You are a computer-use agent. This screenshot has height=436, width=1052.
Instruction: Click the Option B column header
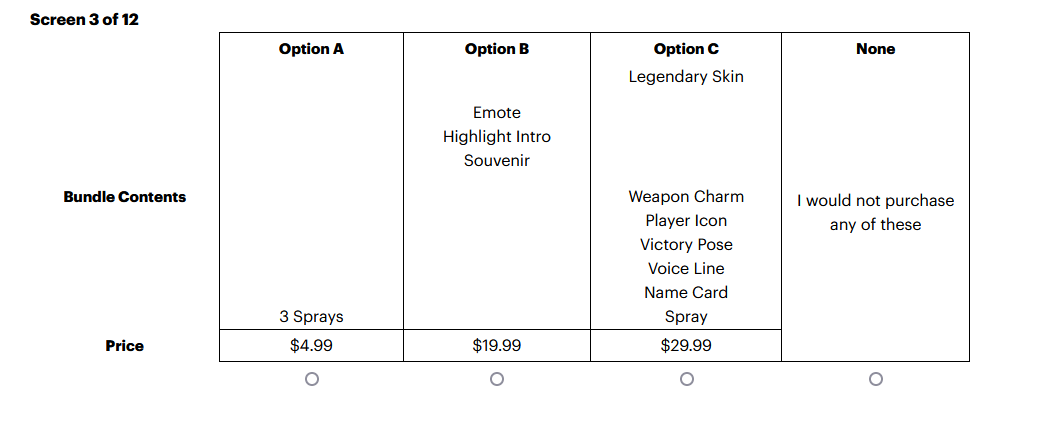[x=497, y=49]
